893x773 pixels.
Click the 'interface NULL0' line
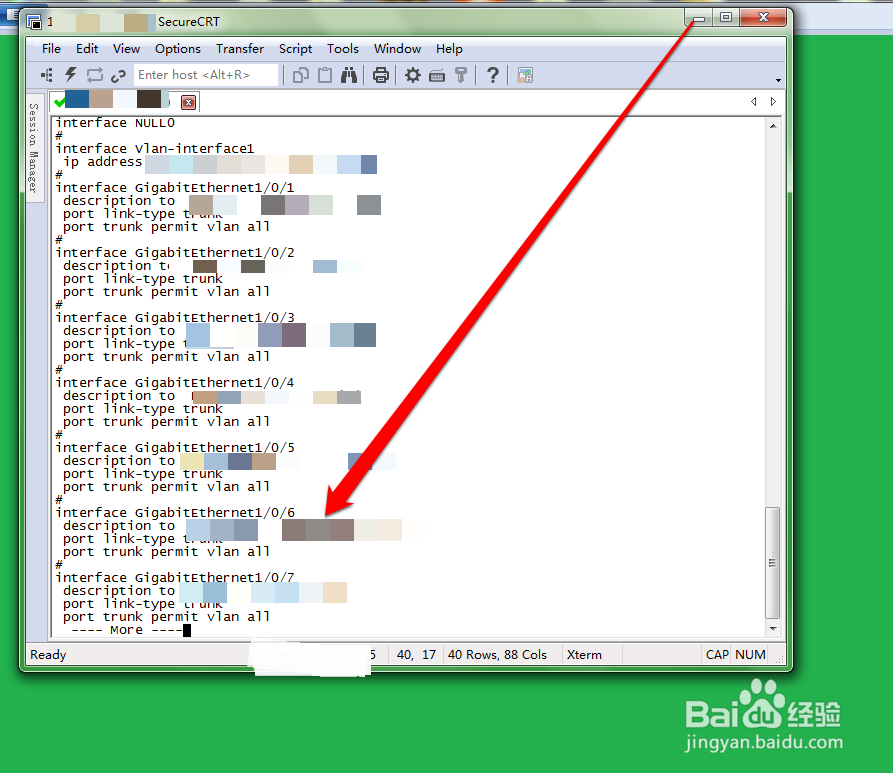pyautogui.click(x=115, y=123)
